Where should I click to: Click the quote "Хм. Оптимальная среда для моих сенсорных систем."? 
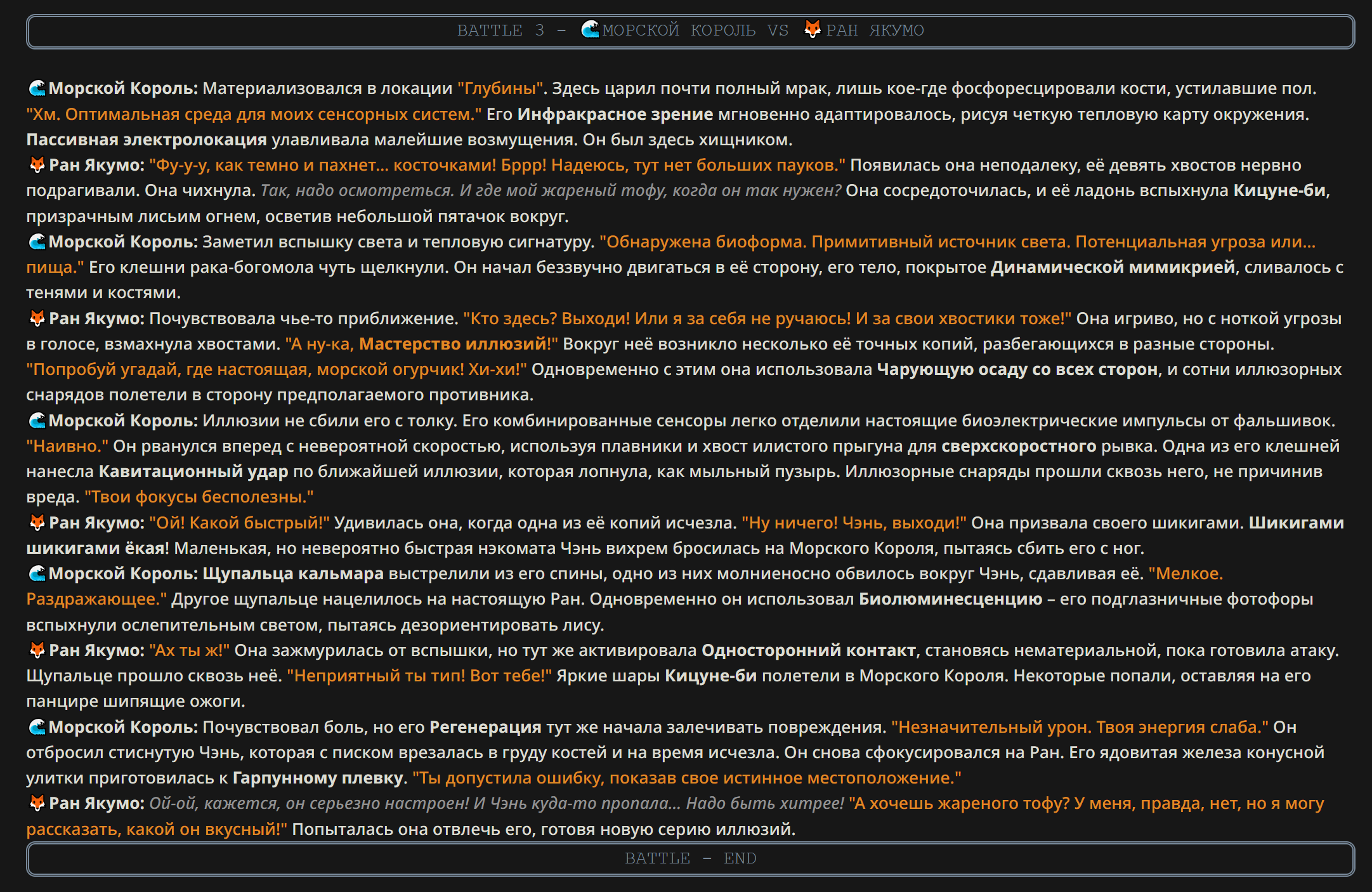click(254, 114)
